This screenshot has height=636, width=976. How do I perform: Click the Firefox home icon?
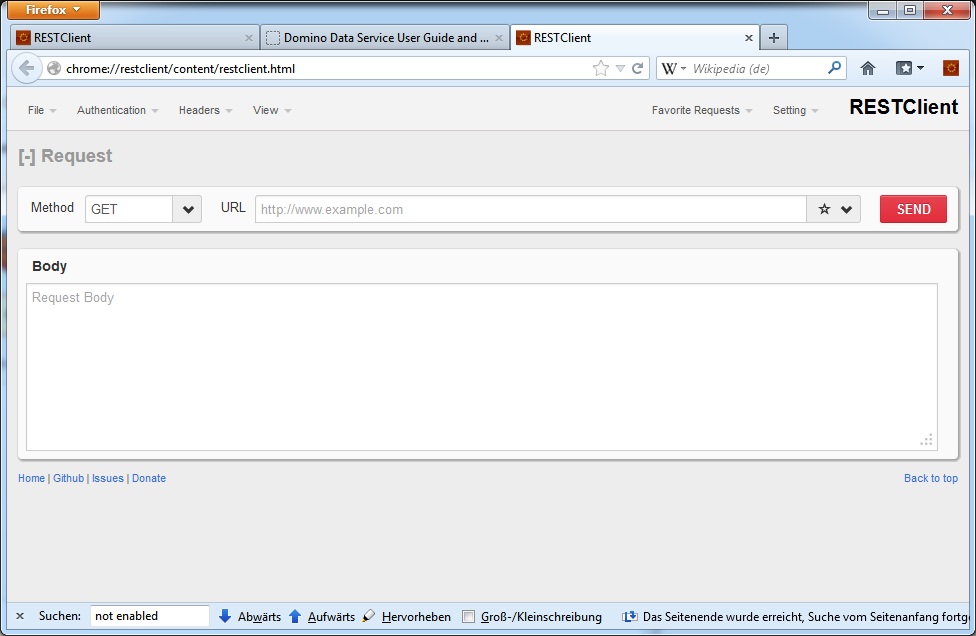pos(867,69)
